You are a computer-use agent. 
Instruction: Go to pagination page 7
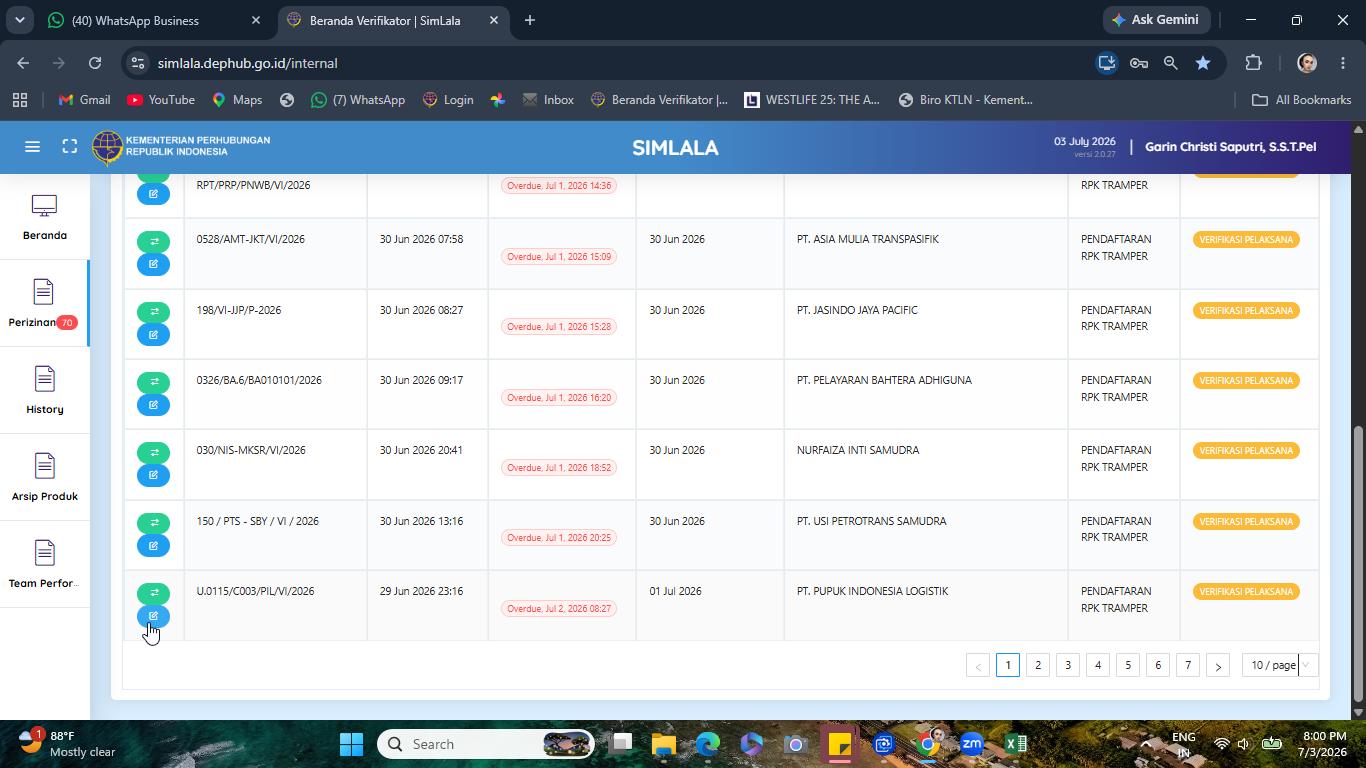pos(1188,665)
